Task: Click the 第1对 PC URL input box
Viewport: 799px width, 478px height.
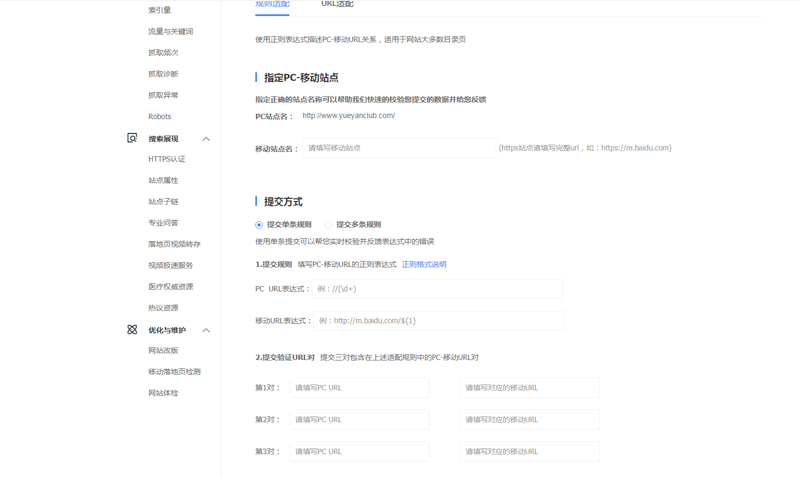Action: 359,388
